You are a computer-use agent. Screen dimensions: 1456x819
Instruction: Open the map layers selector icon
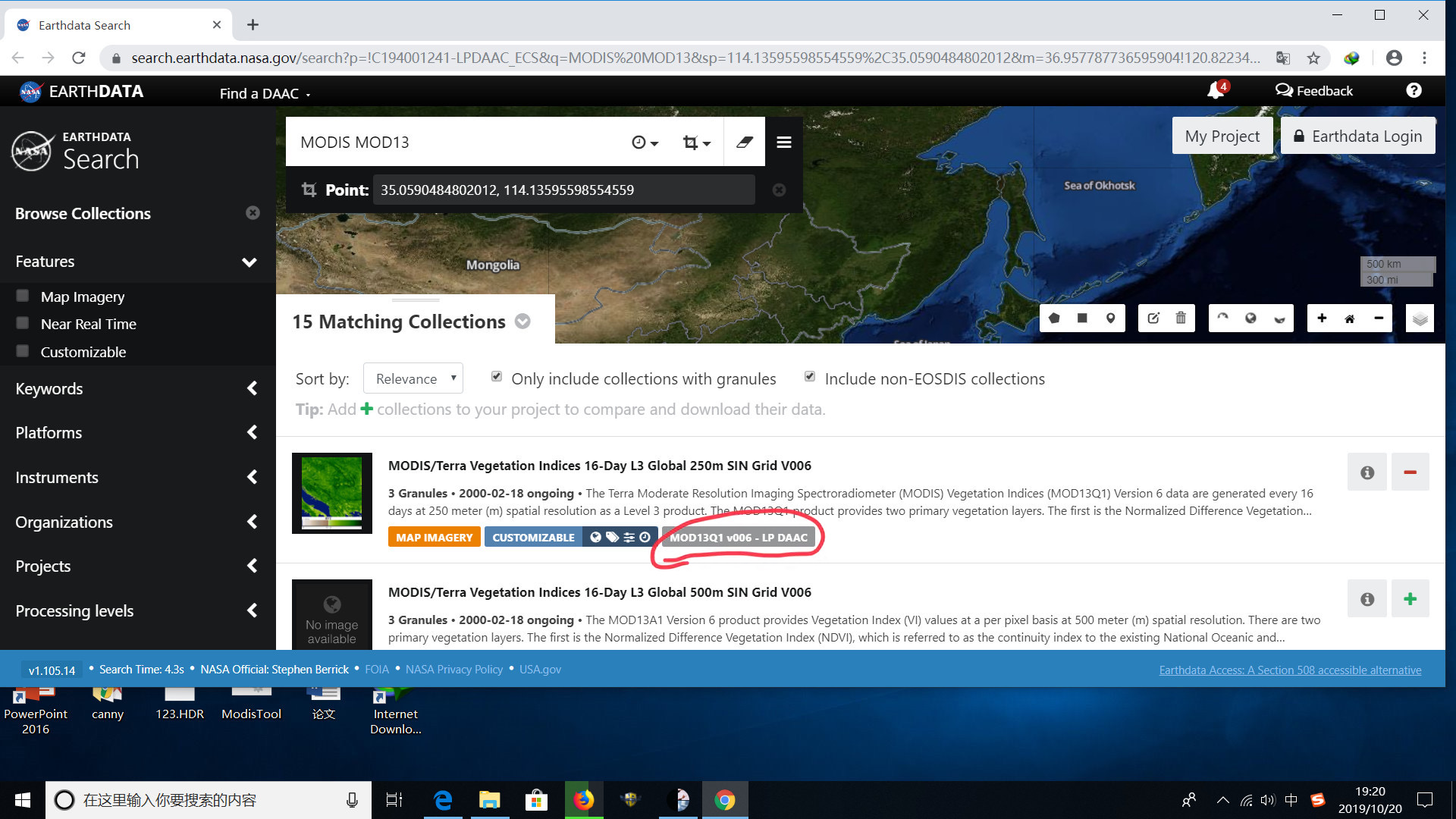pyautogui.click(x=1420, y=318)
